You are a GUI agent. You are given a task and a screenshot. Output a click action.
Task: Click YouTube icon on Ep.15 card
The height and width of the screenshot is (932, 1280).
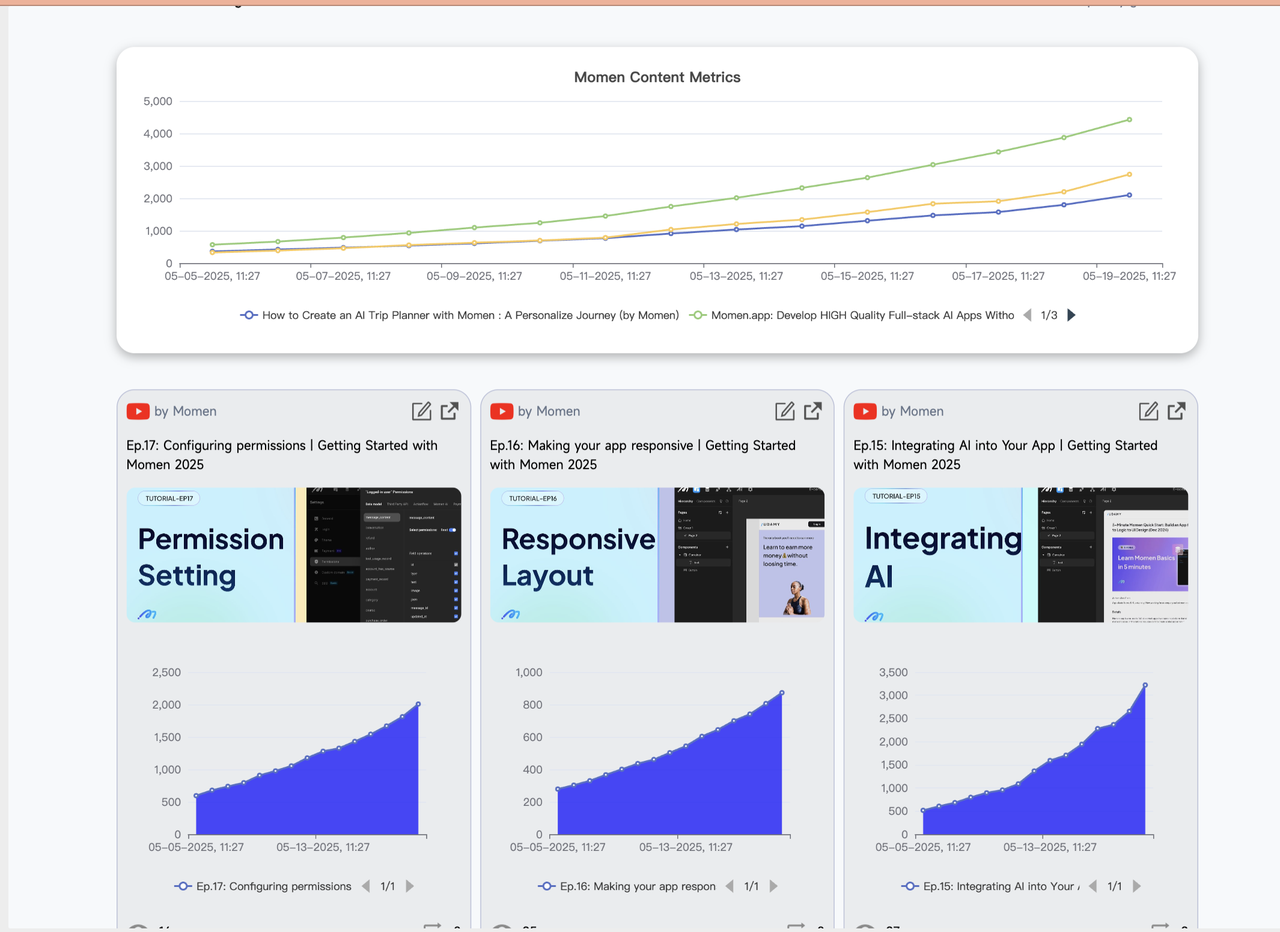click(865, 411)
